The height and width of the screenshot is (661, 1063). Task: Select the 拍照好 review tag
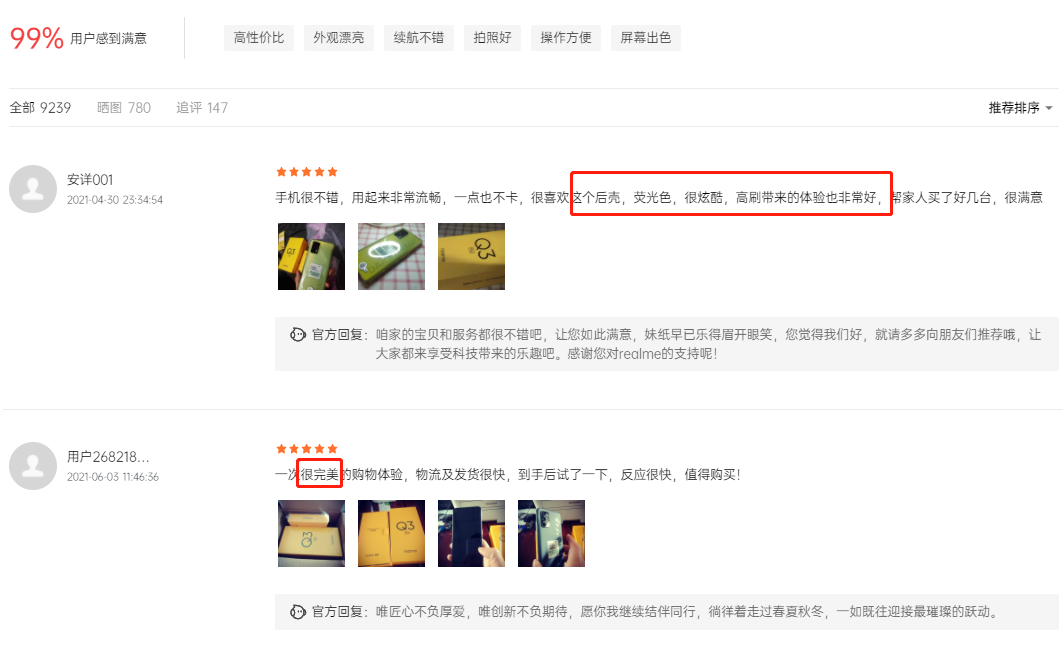click(x=493, y=38)
